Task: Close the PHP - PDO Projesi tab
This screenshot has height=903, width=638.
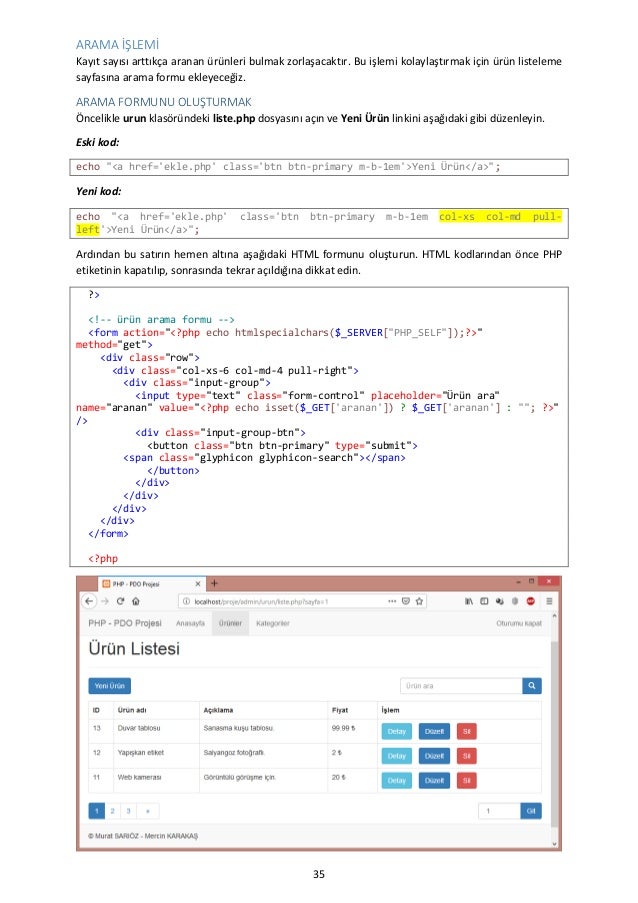Action: click(198, 583)
